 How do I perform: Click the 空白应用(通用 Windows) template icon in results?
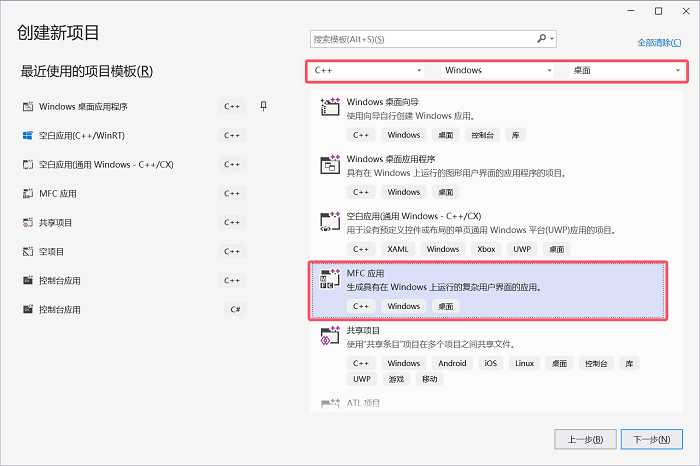tap(330, 221)
